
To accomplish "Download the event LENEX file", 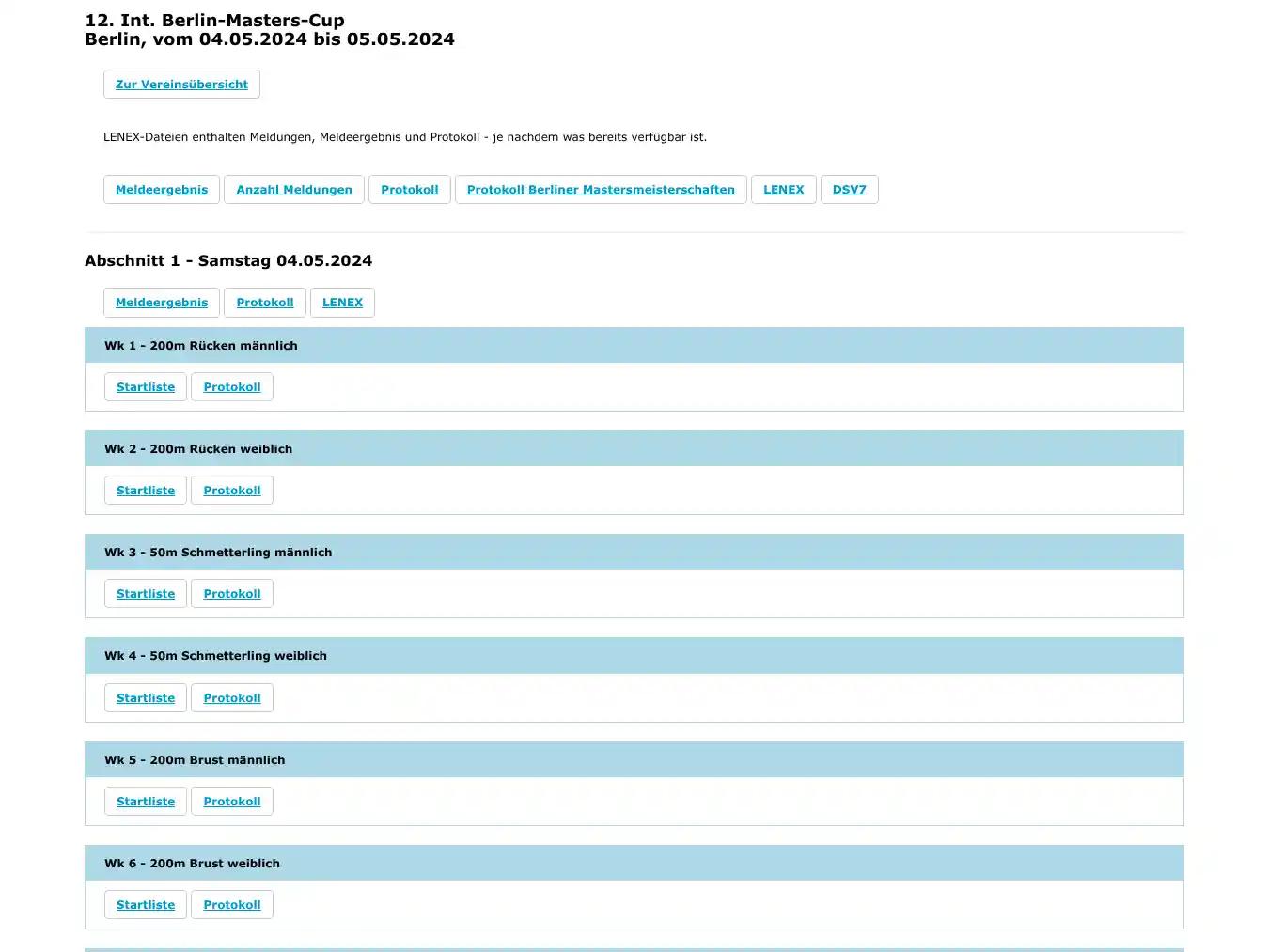I will point(783,189).
